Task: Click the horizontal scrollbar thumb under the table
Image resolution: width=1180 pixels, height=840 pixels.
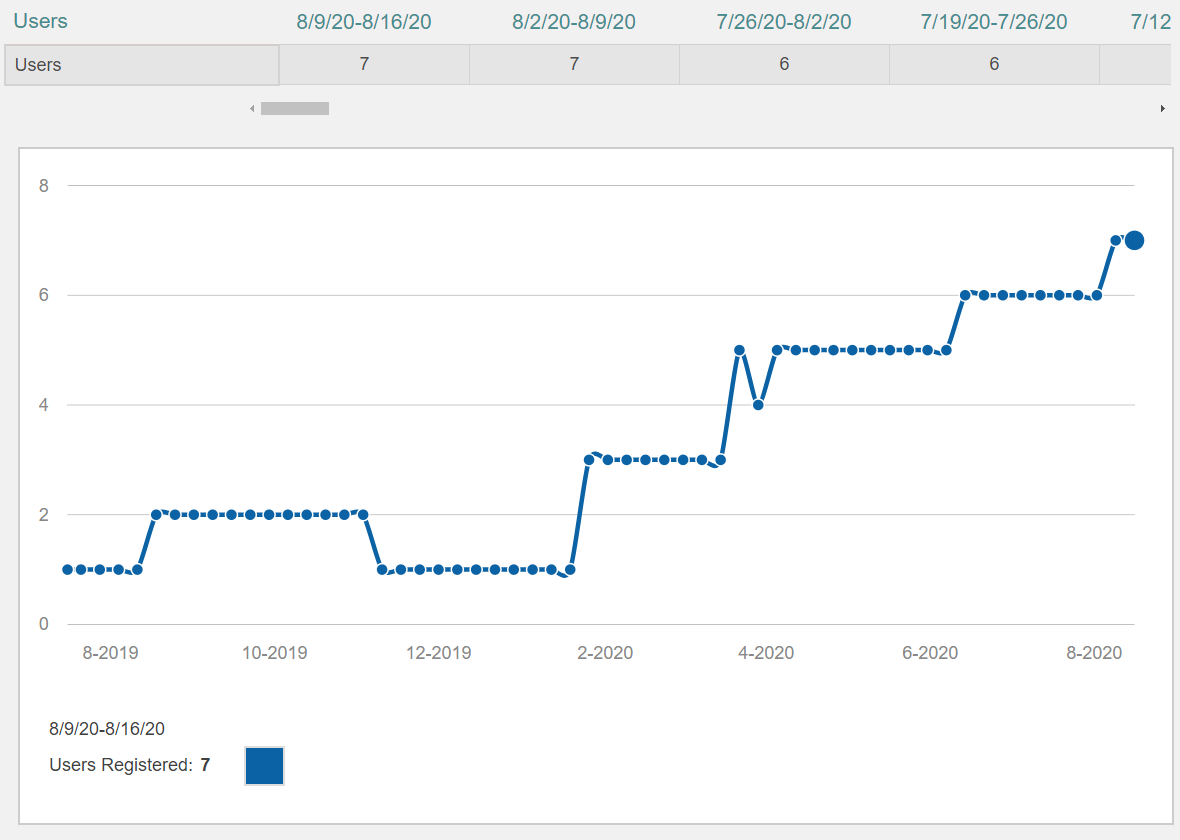Action: point(295,108)
